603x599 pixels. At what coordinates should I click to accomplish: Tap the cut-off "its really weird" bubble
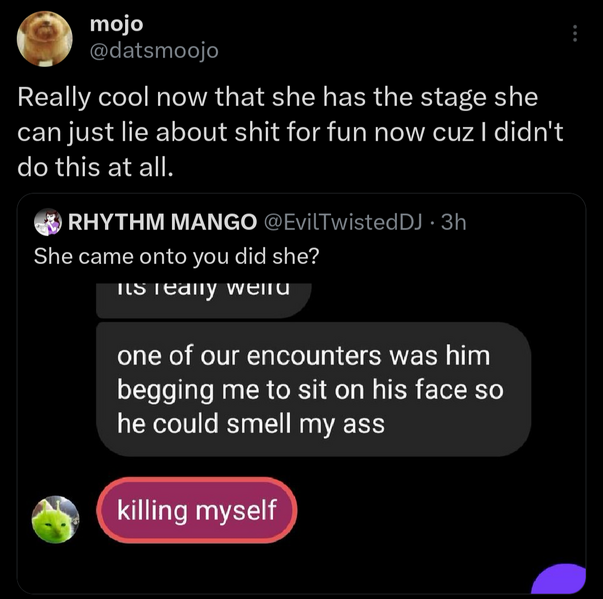click(x=204, y=296)
